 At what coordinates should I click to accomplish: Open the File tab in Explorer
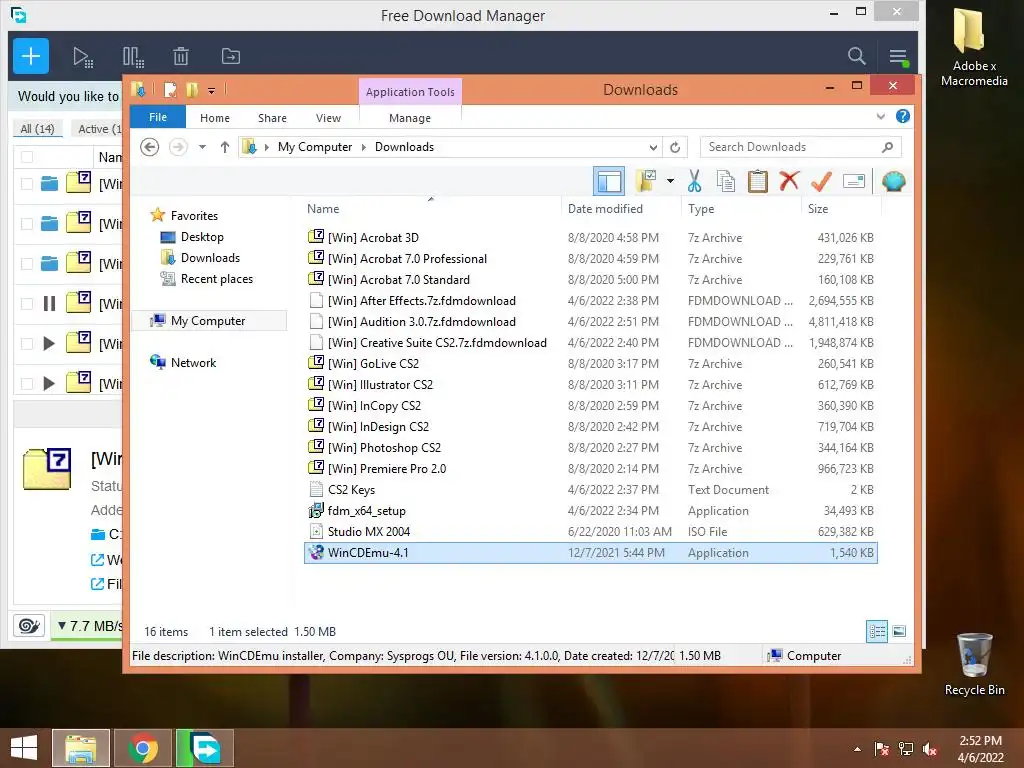tap(158, 117)
